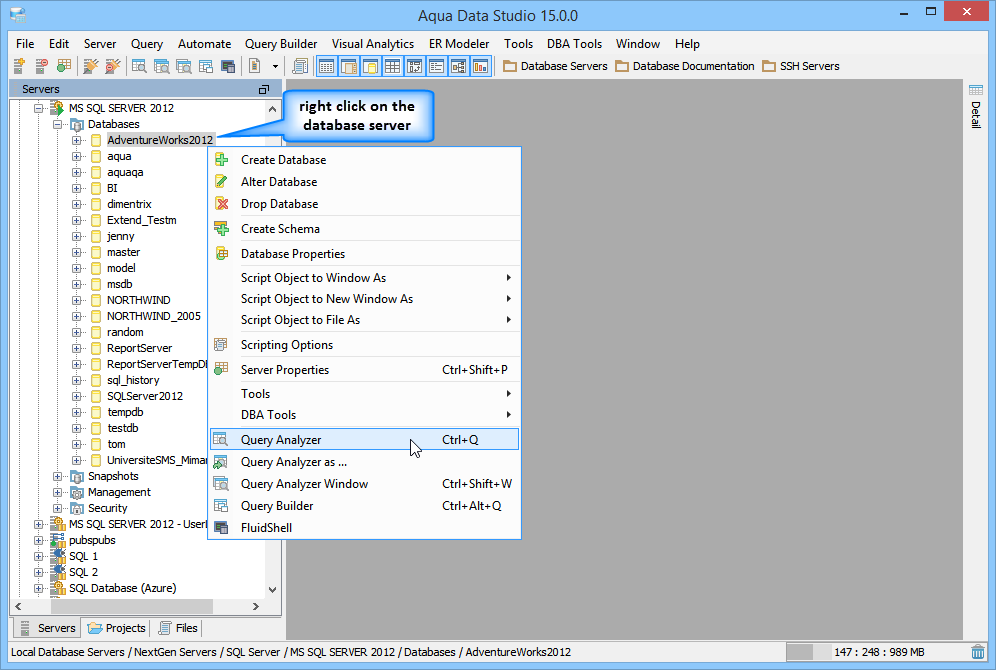
Task: Select the tempdb database row
Action: (x=125, y=412)
